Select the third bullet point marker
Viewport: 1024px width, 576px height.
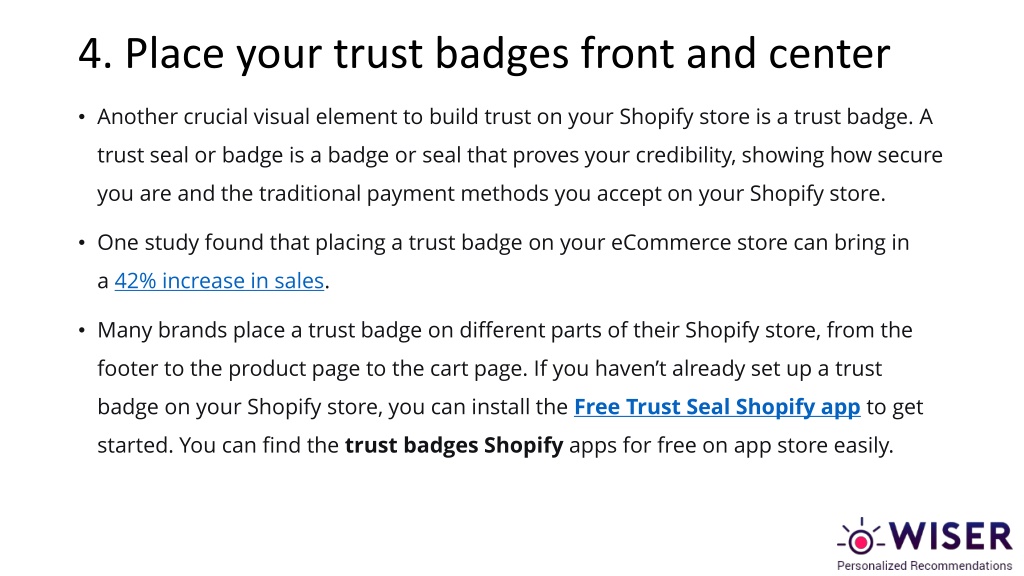(x=82, y=330)
